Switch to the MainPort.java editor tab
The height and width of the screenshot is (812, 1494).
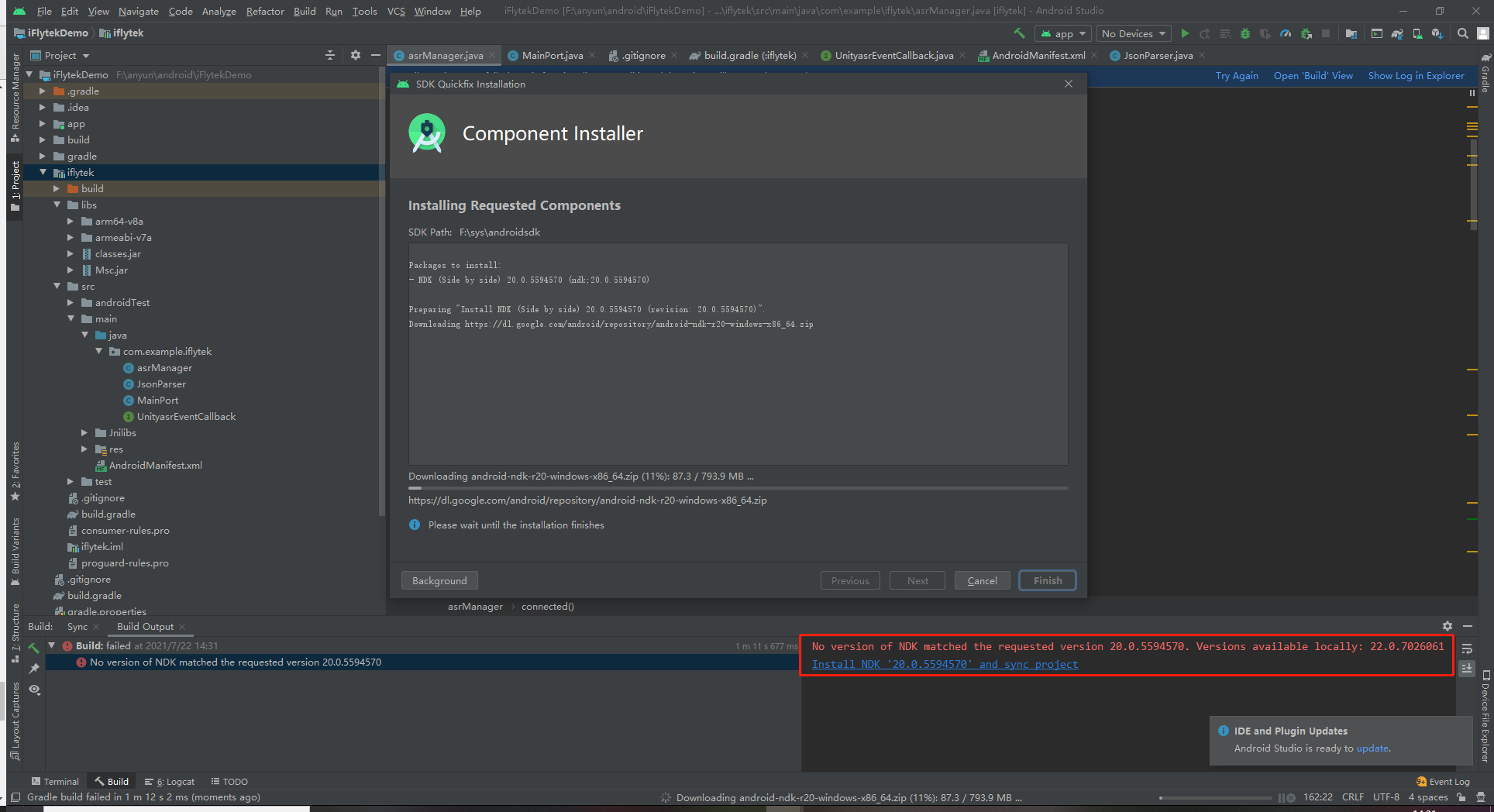(553, 55)
